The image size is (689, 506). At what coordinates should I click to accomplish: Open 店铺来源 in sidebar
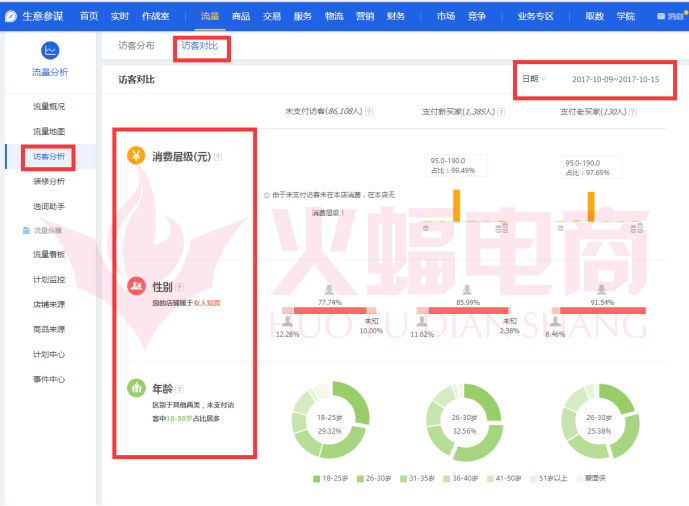pos(49,304)
